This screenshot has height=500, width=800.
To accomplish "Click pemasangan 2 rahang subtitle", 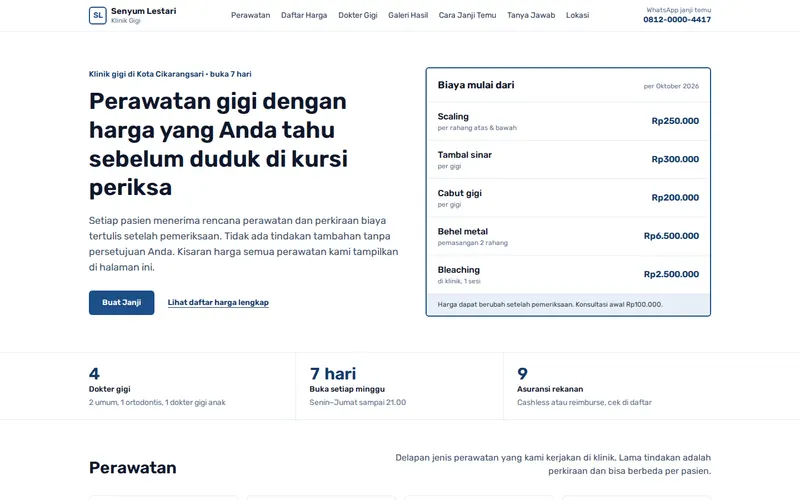I will tap(472, 243).
